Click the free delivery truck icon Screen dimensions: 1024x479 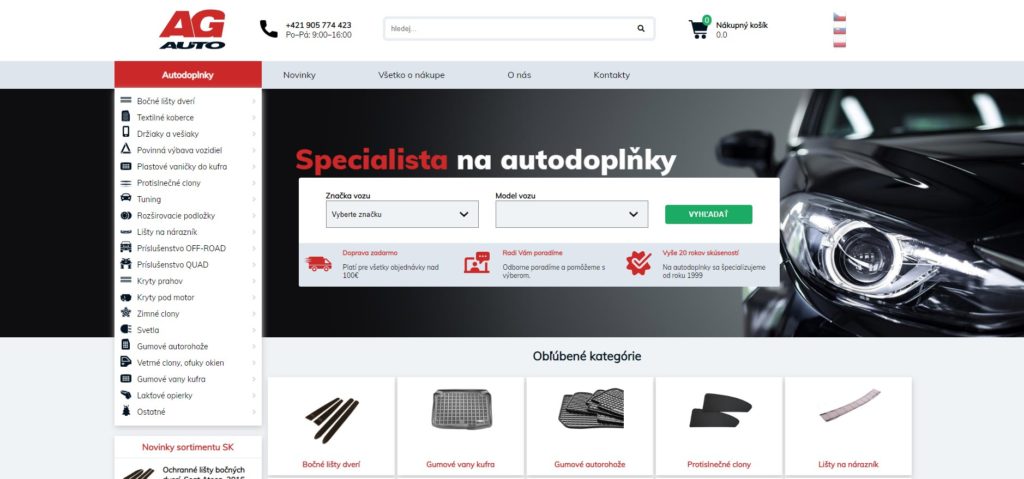click(x=318, y=263)
